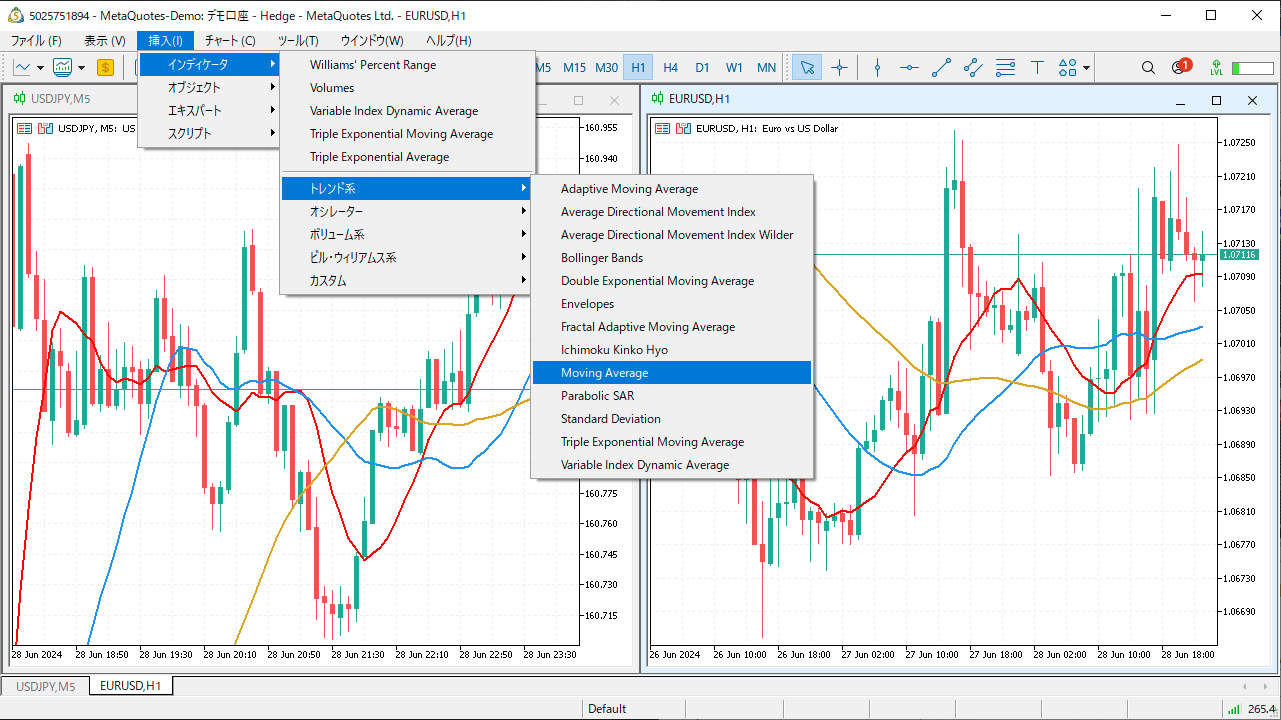
Task: Switch to M15 timeframe
Action: [x=574, y=68]
